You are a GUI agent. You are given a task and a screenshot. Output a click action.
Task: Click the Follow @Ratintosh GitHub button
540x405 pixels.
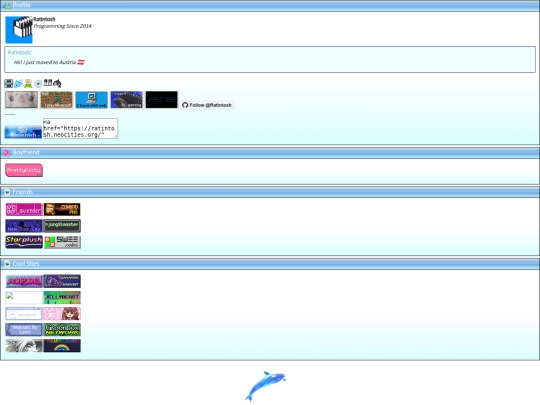pyautogui.click(x=207, y=105)
